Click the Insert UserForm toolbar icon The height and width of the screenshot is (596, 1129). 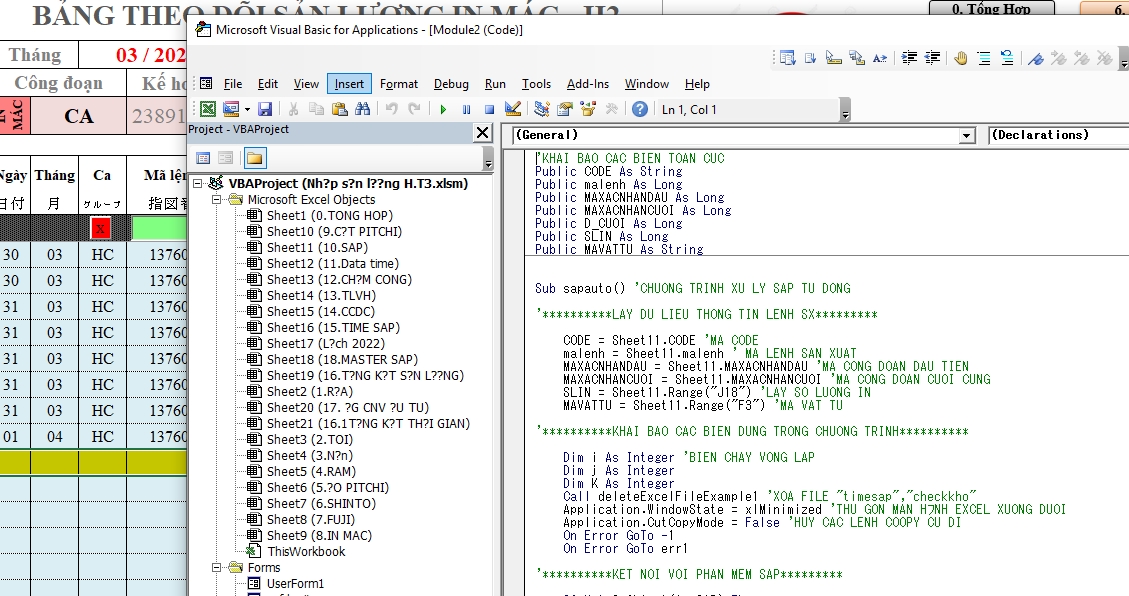tap(231, 109)
